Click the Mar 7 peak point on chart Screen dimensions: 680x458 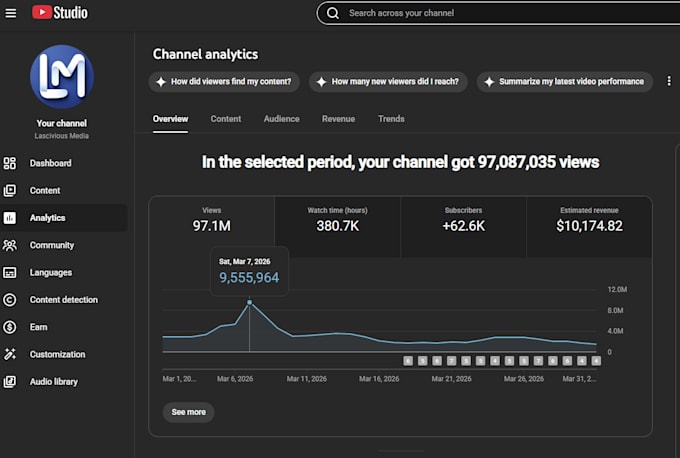pyautogui.click(x=249, y=302)
